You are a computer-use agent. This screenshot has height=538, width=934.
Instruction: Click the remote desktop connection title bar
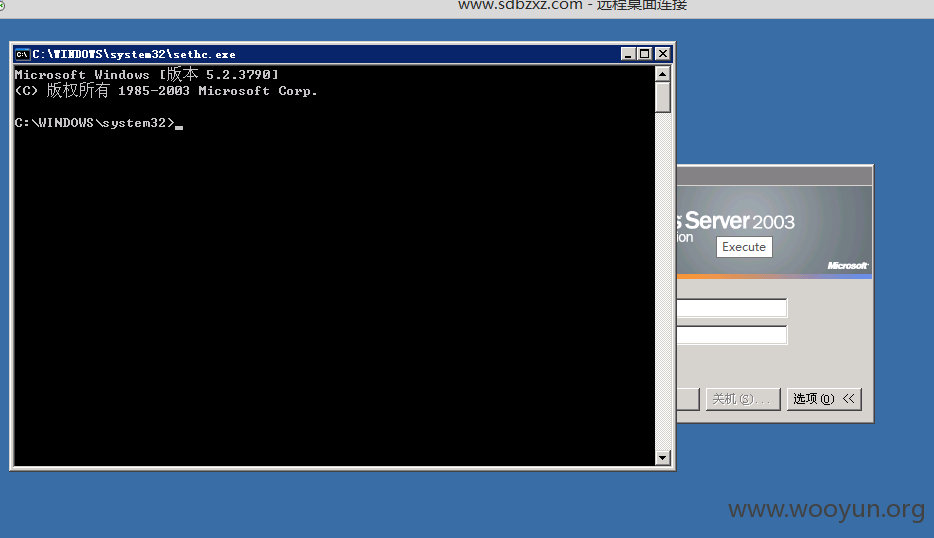click(467, 8)
